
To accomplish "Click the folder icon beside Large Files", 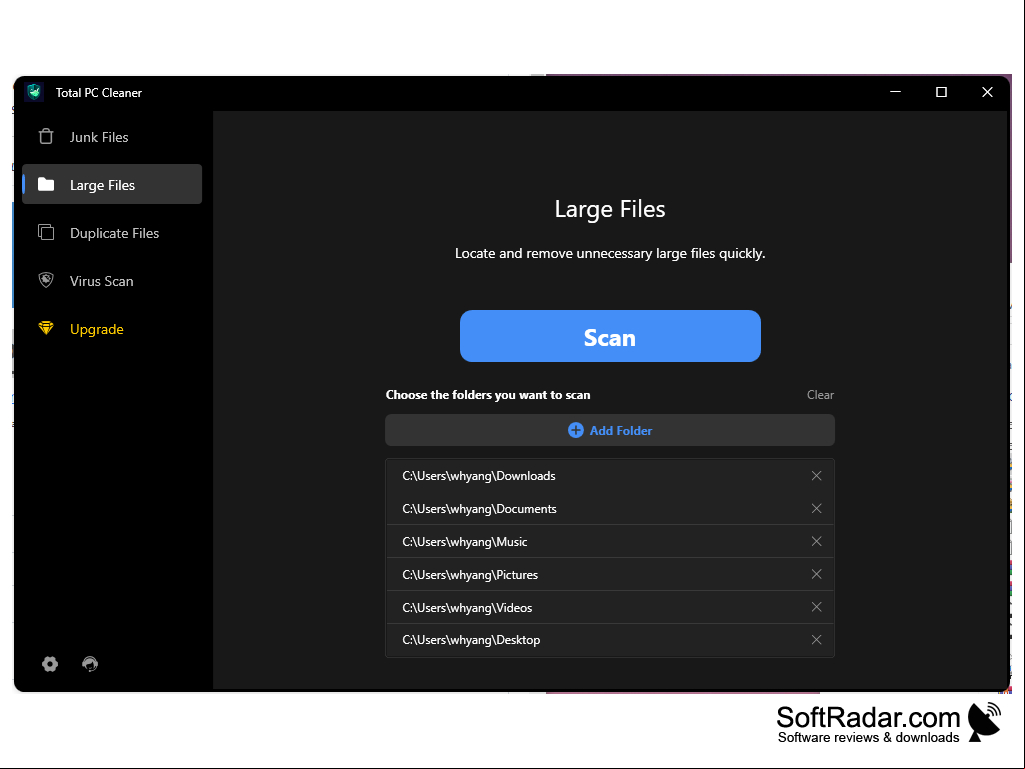I will (x=46, y=184).
